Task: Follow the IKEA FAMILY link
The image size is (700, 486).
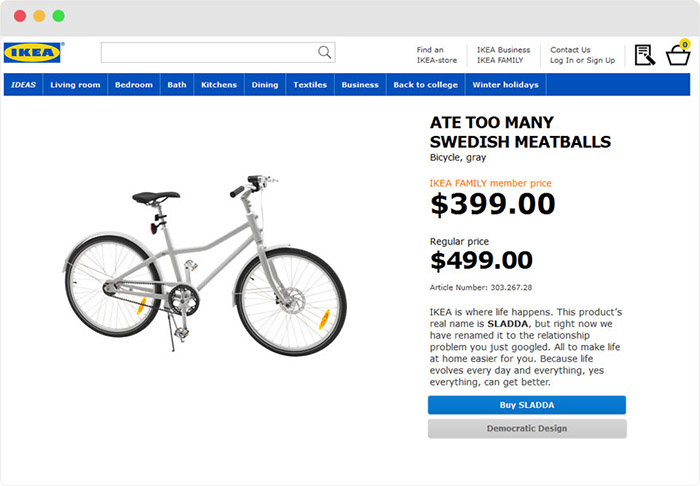Action: (500, 60)
